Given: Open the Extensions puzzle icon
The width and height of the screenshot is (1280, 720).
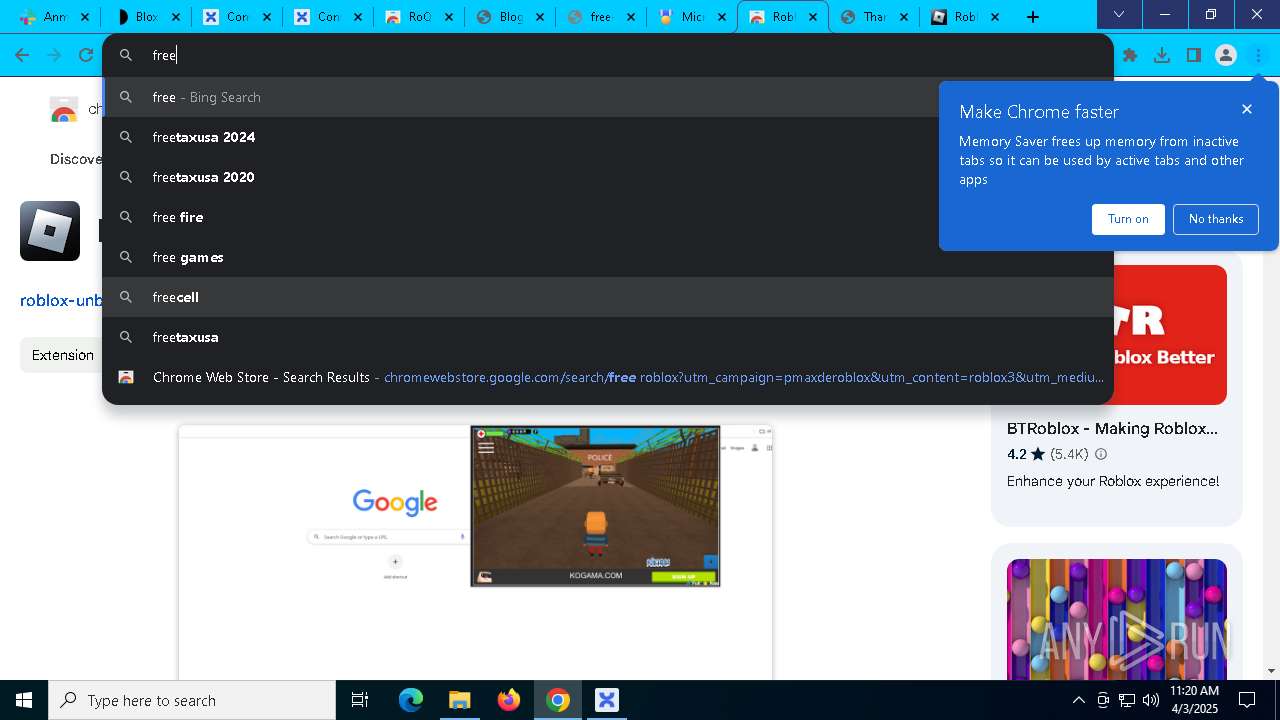Looking at the screenshot, I should click(1130, 56).
